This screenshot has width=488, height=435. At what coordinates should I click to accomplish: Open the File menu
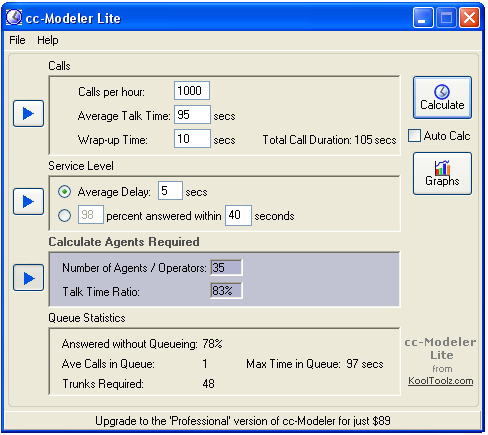[17, 40]
